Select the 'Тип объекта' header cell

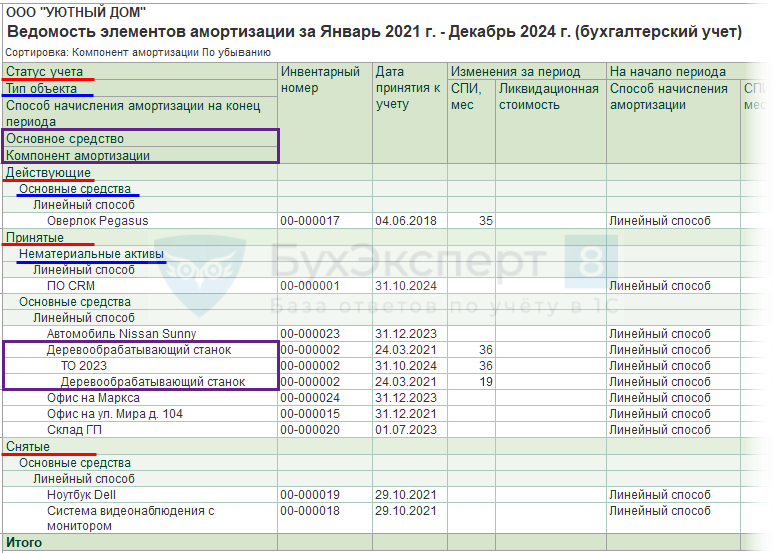(140, 88)
